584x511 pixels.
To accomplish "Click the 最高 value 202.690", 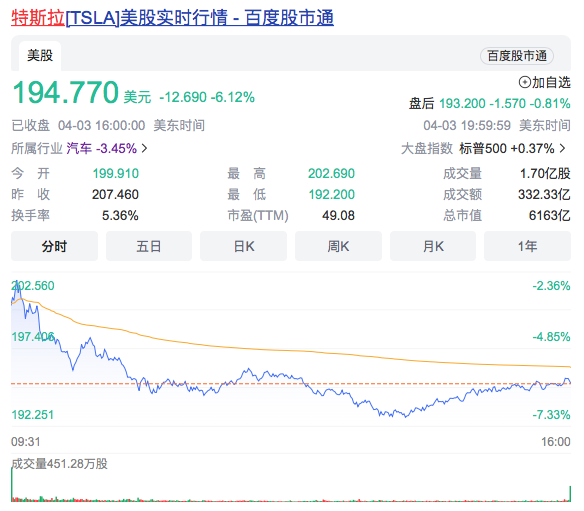I will pyautogui.click(x=331, y=174).
